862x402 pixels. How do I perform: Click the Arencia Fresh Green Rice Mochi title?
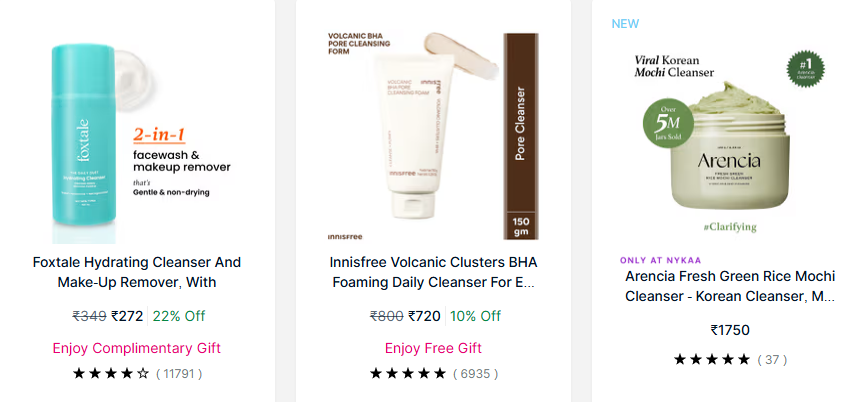coord(729,286)
